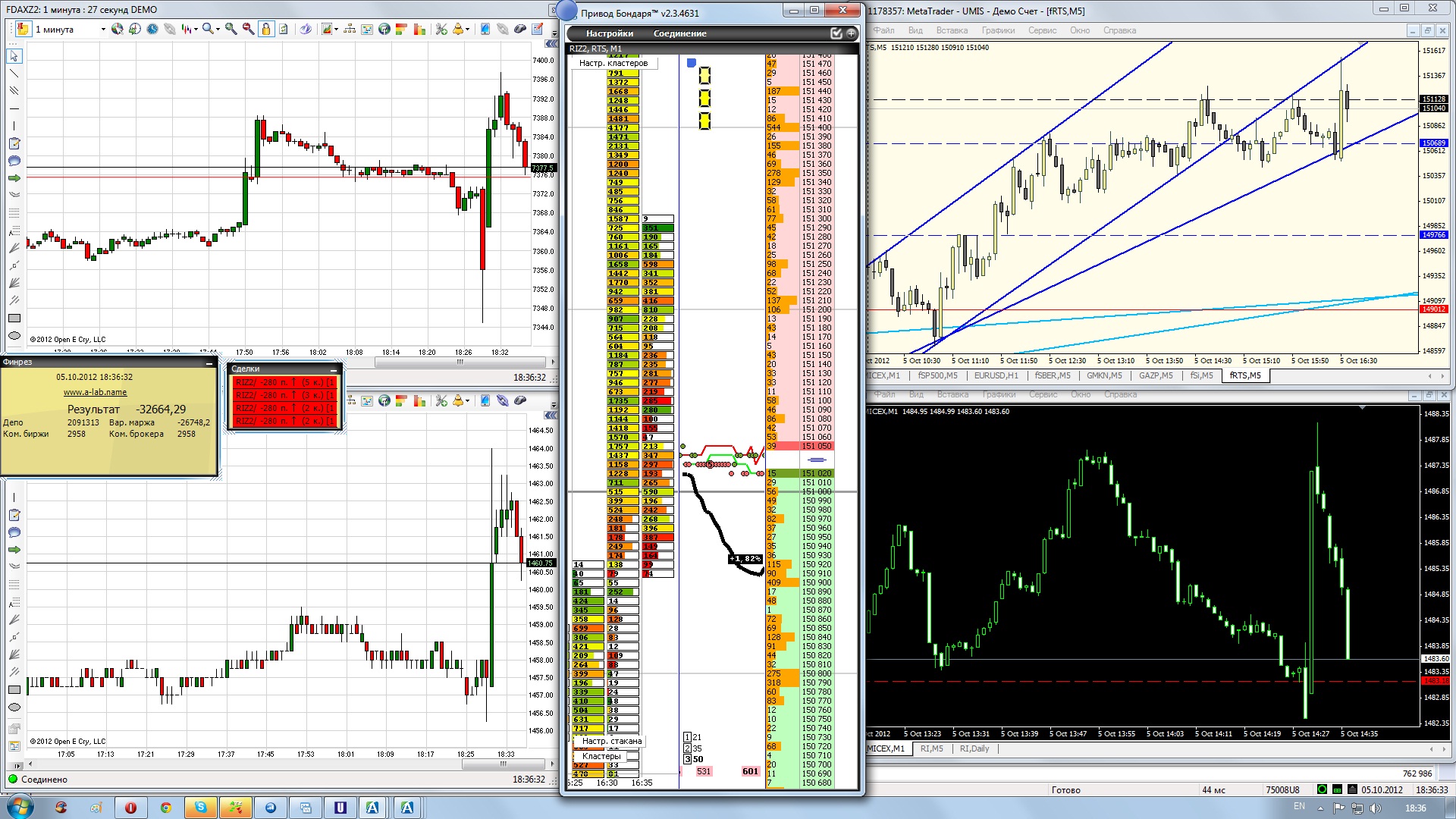Open the magnifier zoom dropdown arrow
The width and height of the screenshot is (1456, 819).
218,30
